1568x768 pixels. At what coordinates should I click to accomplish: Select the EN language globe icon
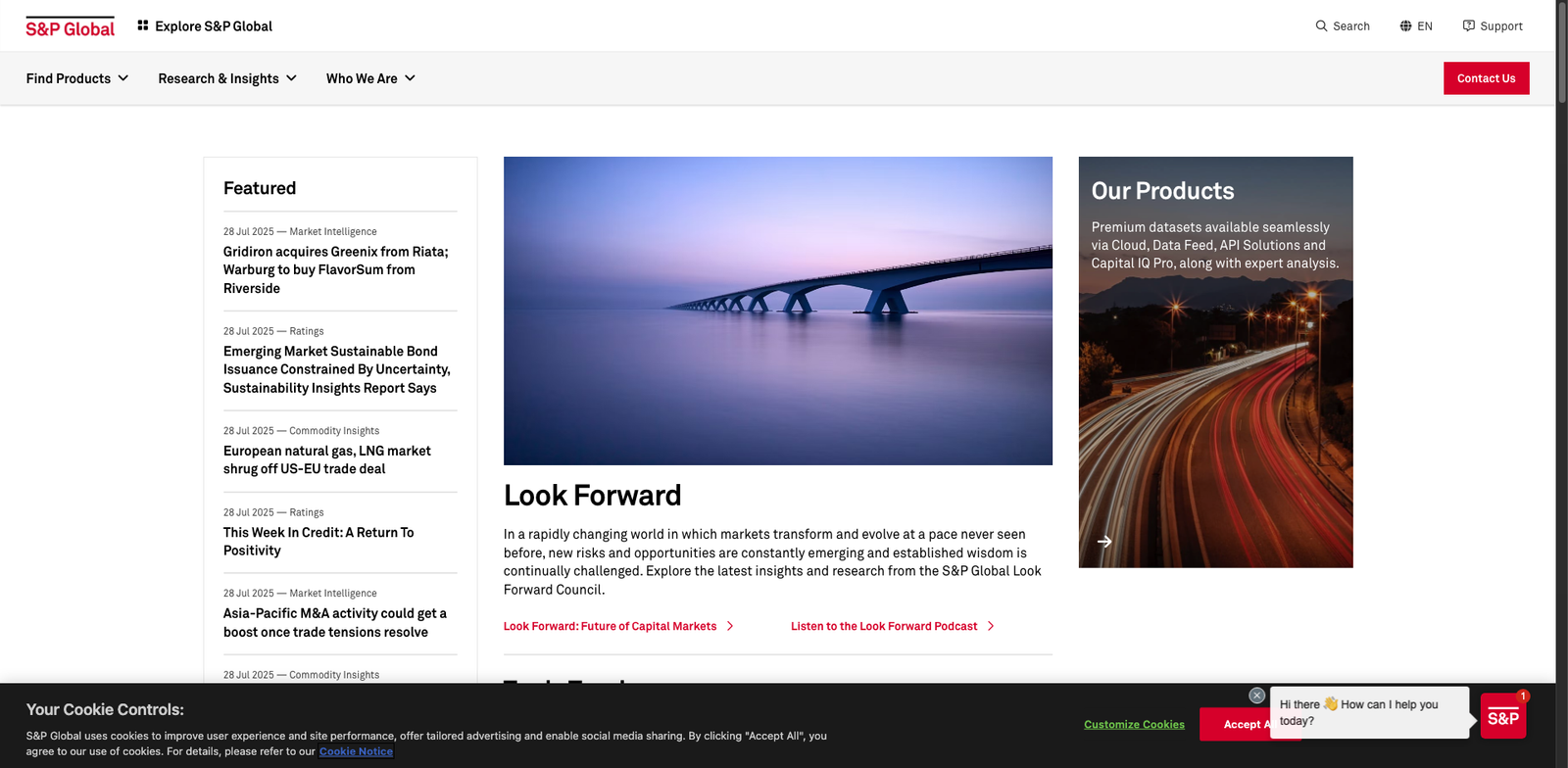tap(1405, 26)
